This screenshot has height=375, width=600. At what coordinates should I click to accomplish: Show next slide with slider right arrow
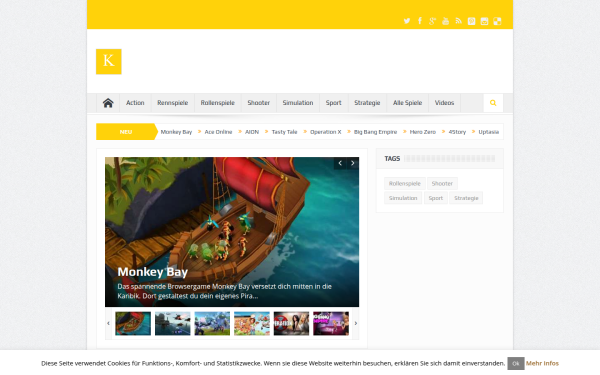coord(352,163)
